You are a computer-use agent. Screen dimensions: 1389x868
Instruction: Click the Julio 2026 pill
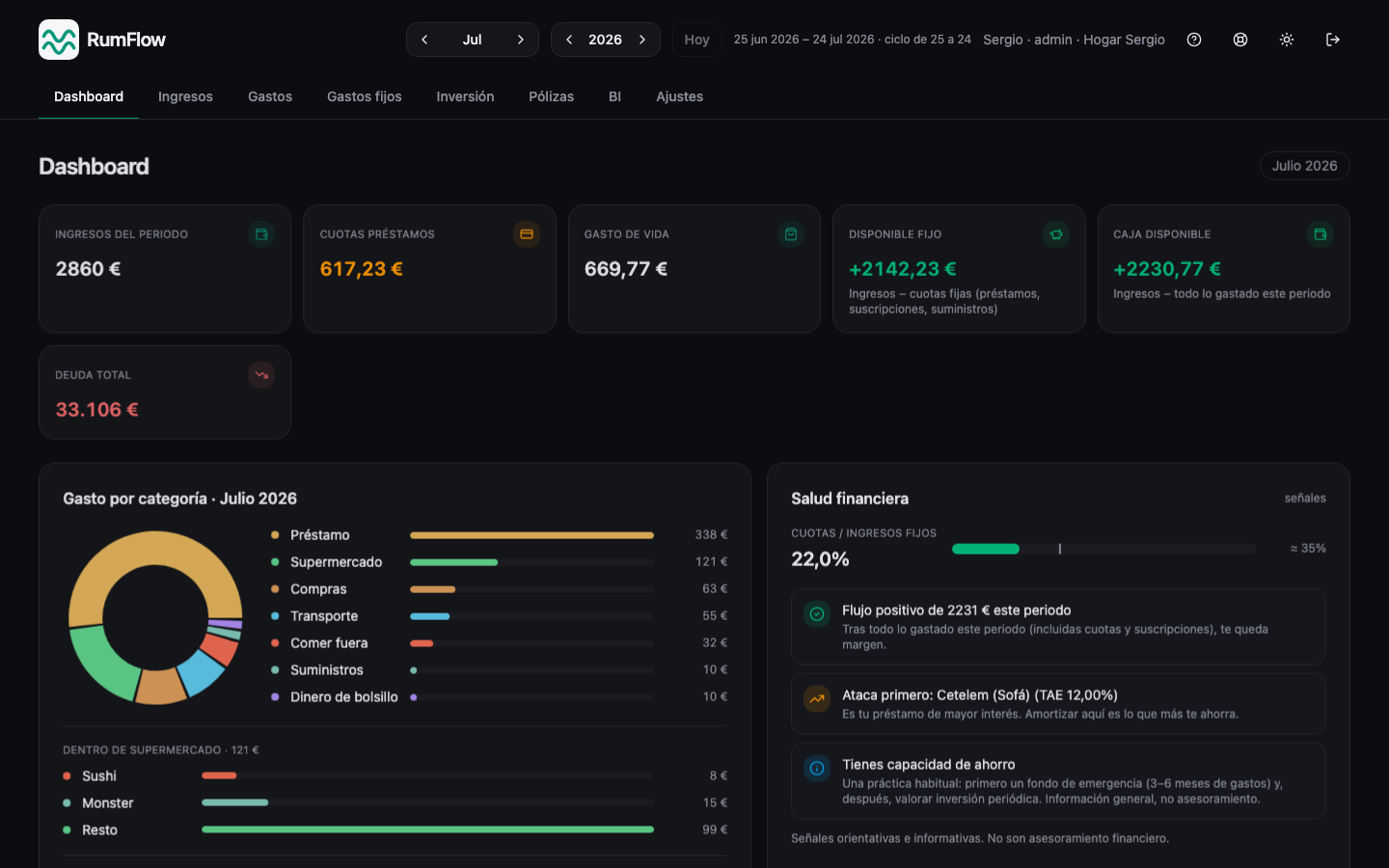[1304, 166]
